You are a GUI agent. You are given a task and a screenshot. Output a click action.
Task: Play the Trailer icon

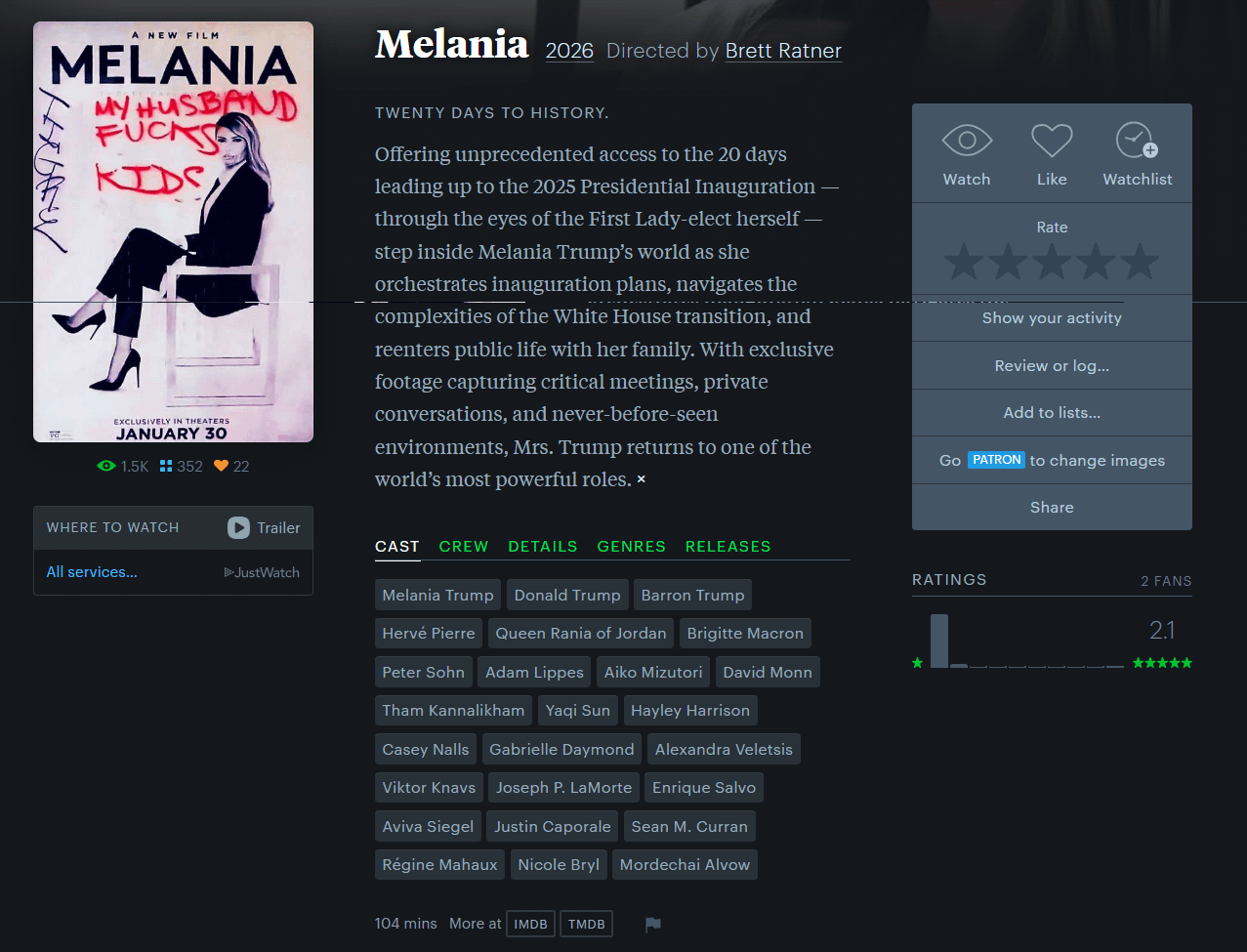(x=239, y=528)
